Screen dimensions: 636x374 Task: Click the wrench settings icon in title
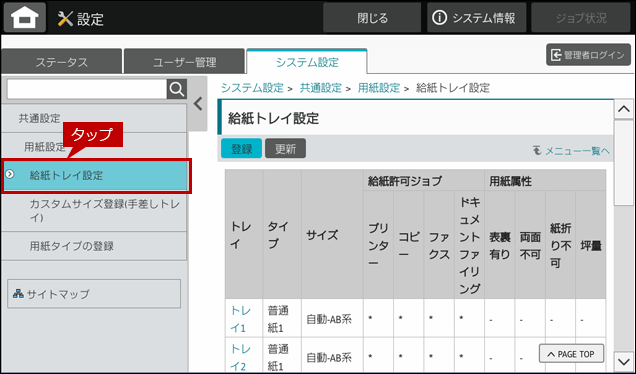coord(65,19)
